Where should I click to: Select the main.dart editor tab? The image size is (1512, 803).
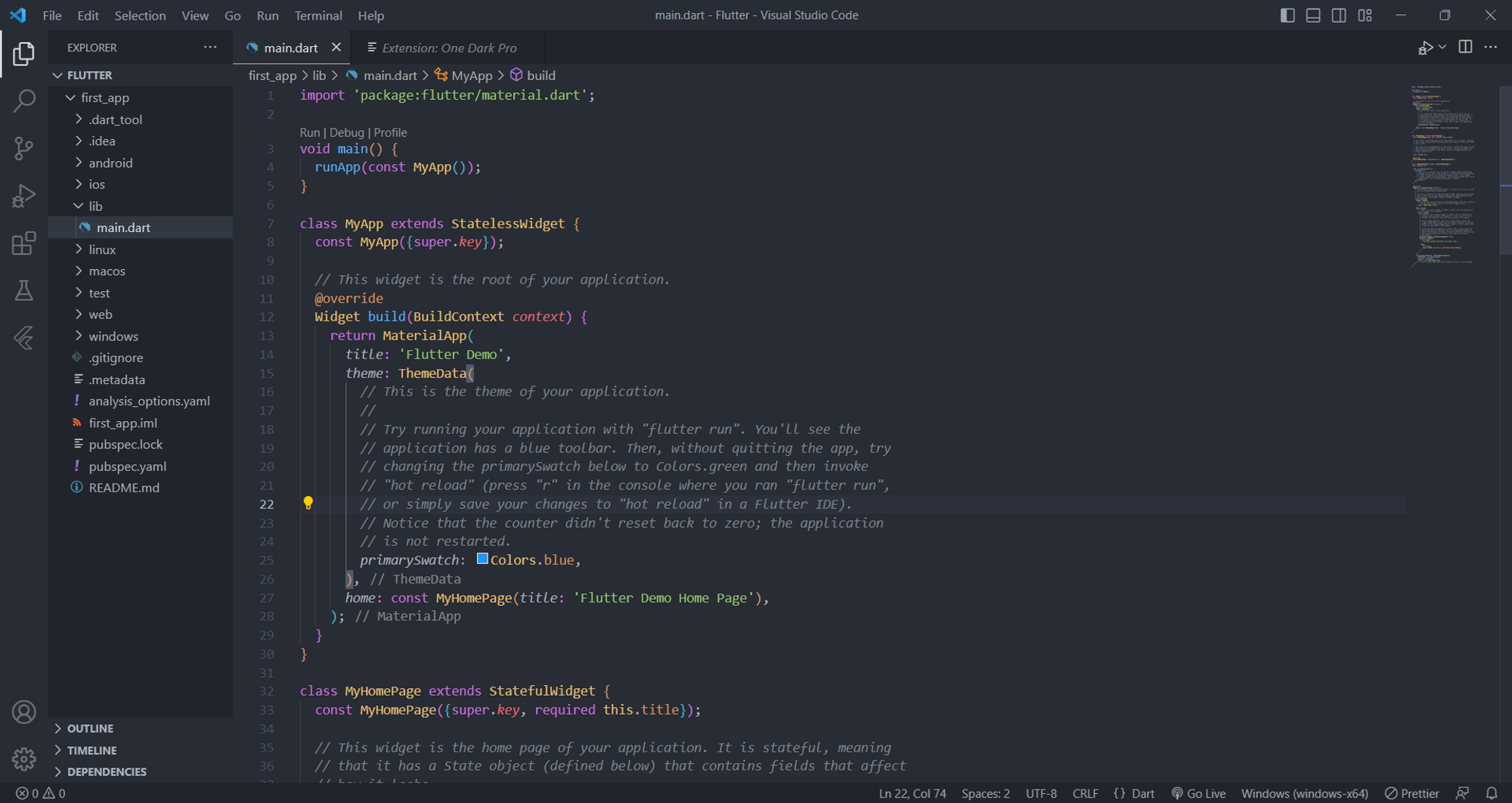point(290,48)
